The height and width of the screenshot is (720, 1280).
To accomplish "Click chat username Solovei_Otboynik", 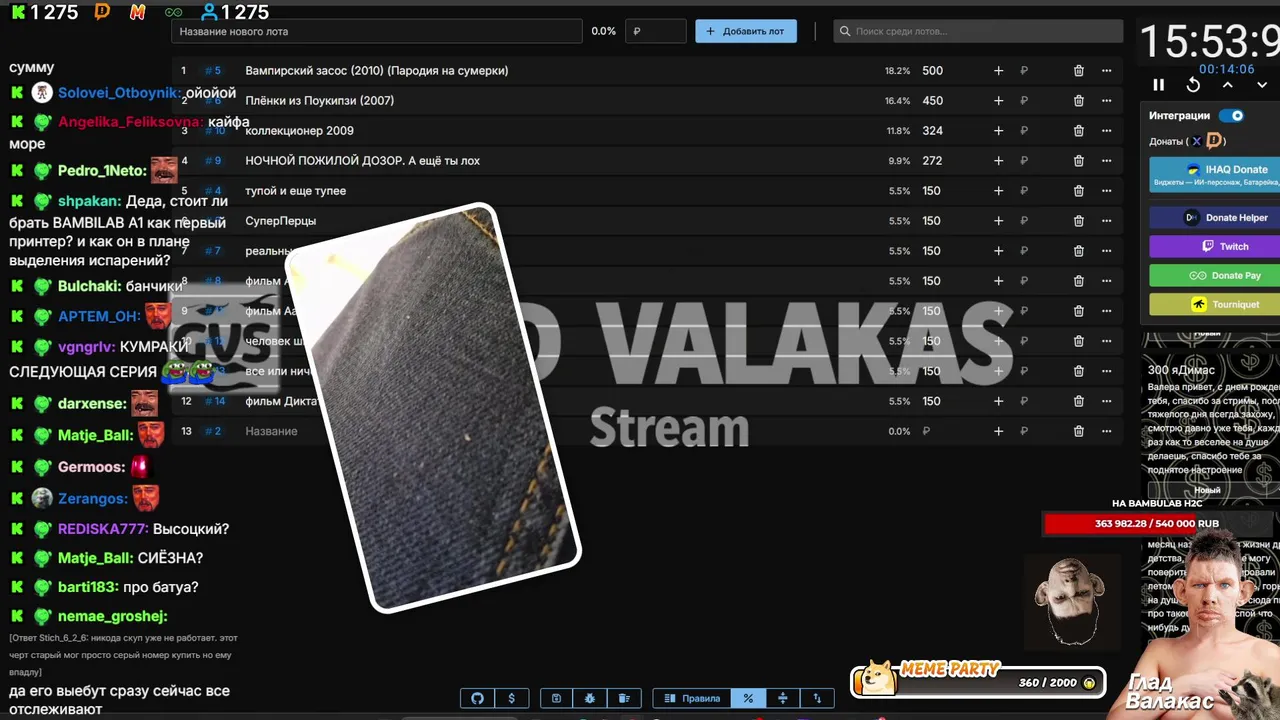I will [x=119, y=93].
